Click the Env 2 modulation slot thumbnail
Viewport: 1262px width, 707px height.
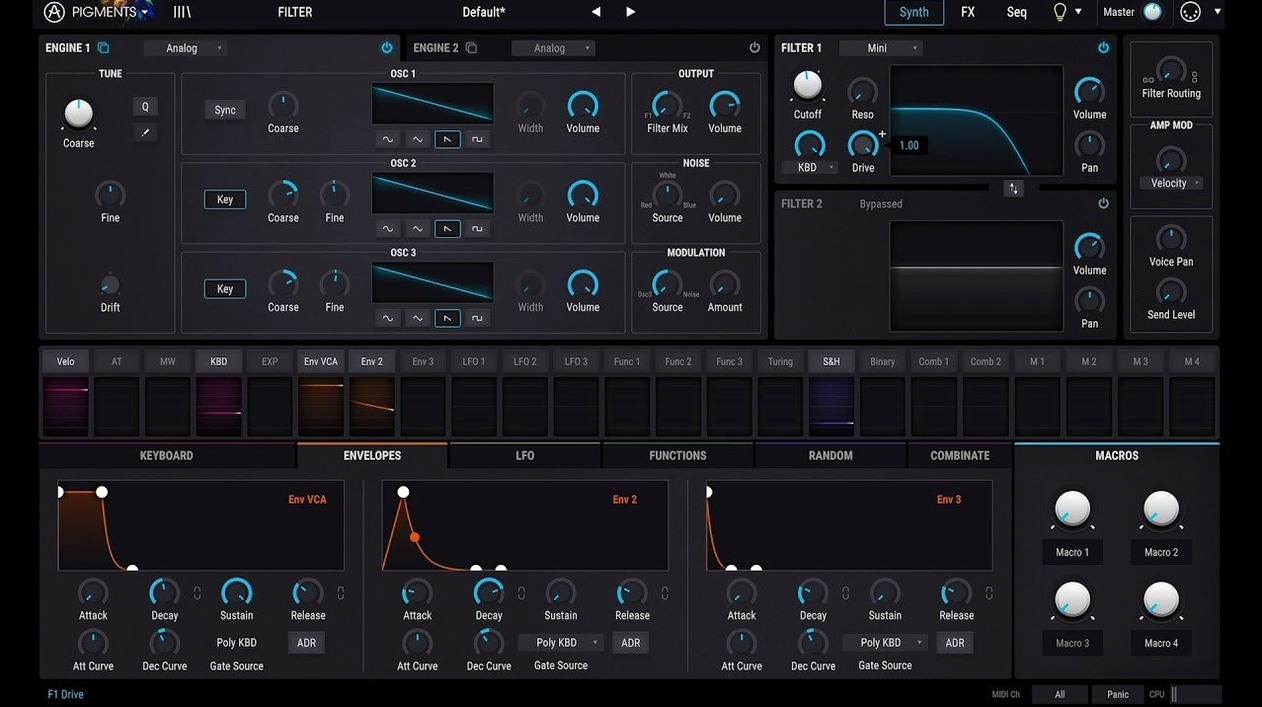pyautogui.click(x=372, y=407)
